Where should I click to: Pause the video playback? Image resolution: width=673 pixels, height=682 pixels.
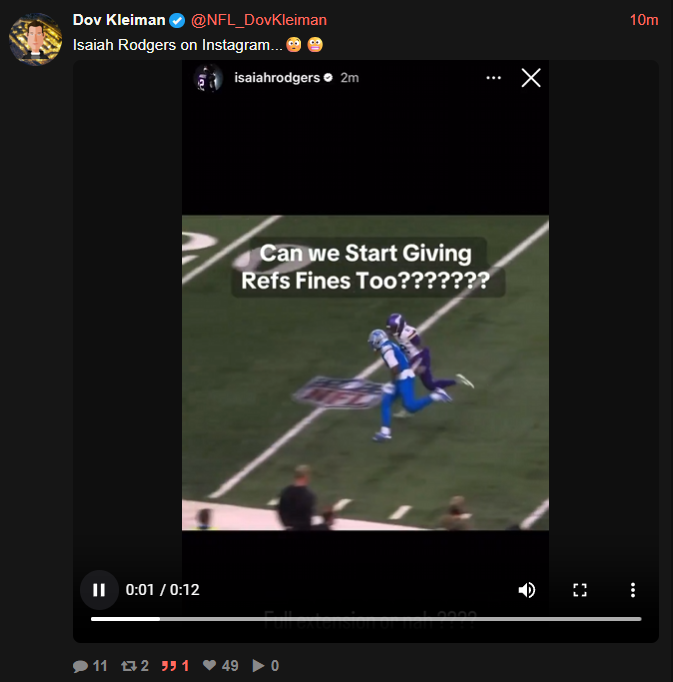coord(99,590)
